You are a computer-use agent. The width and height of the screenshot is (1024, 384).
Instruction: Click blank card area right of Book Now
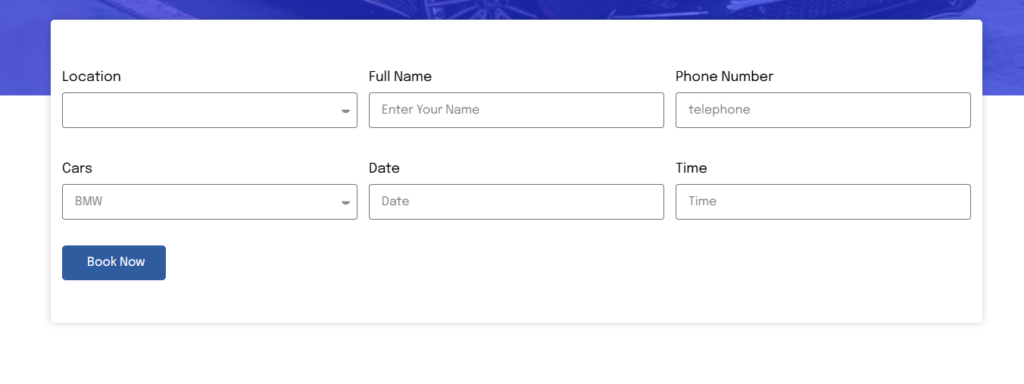[x=568, y=263]
